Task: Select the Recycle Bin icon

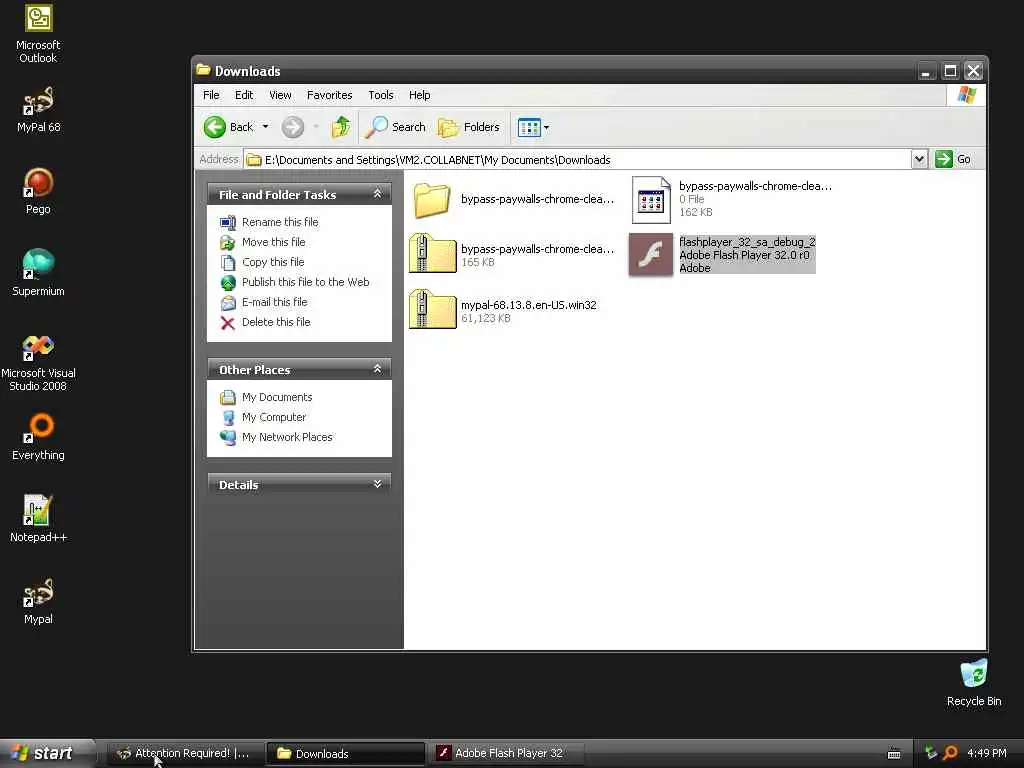Action: click(974, 683)
